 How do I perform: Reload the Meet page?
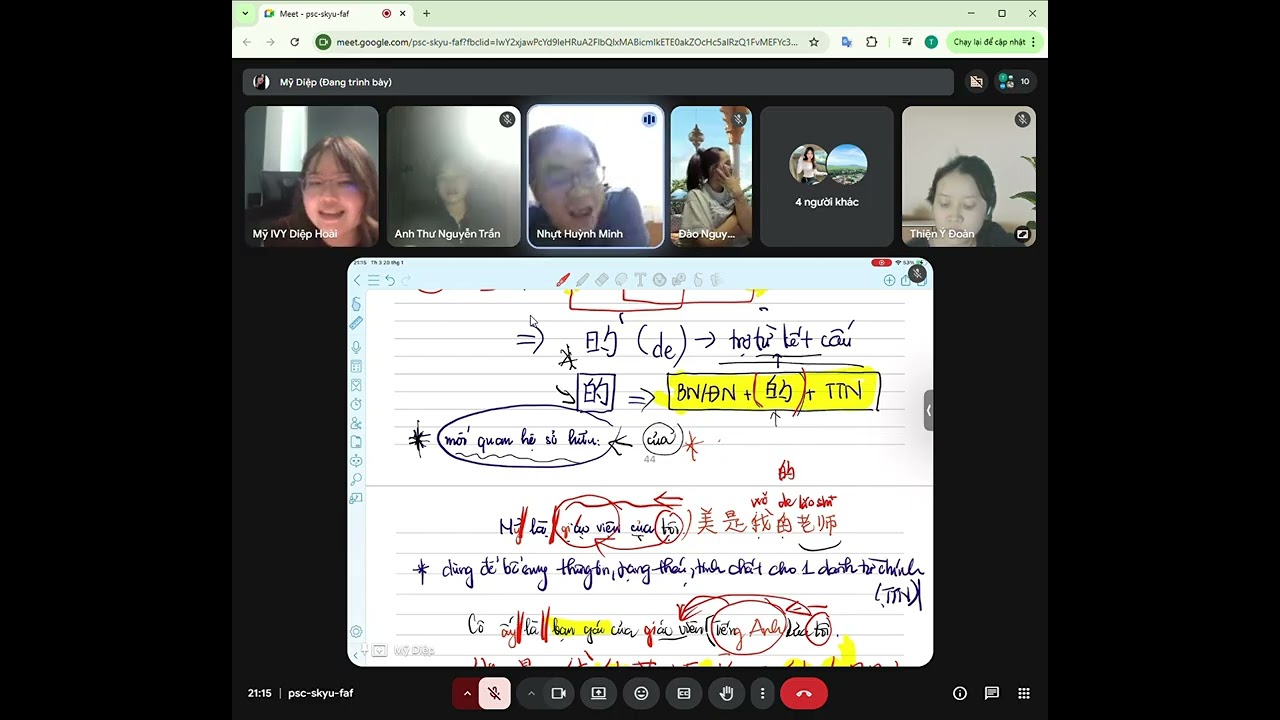click(294, 42)
